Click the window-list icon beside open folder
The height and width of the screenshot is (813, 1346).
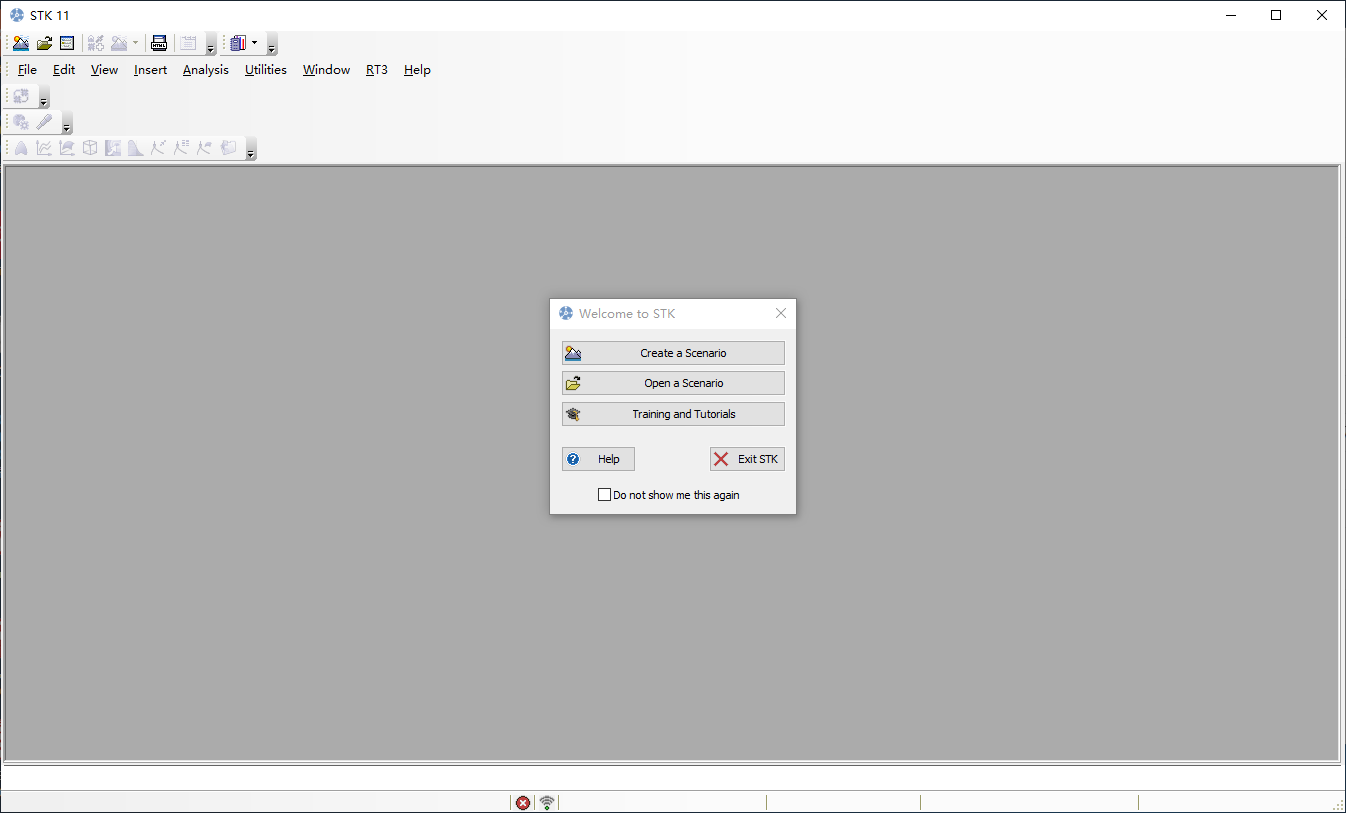coord(67,43)
